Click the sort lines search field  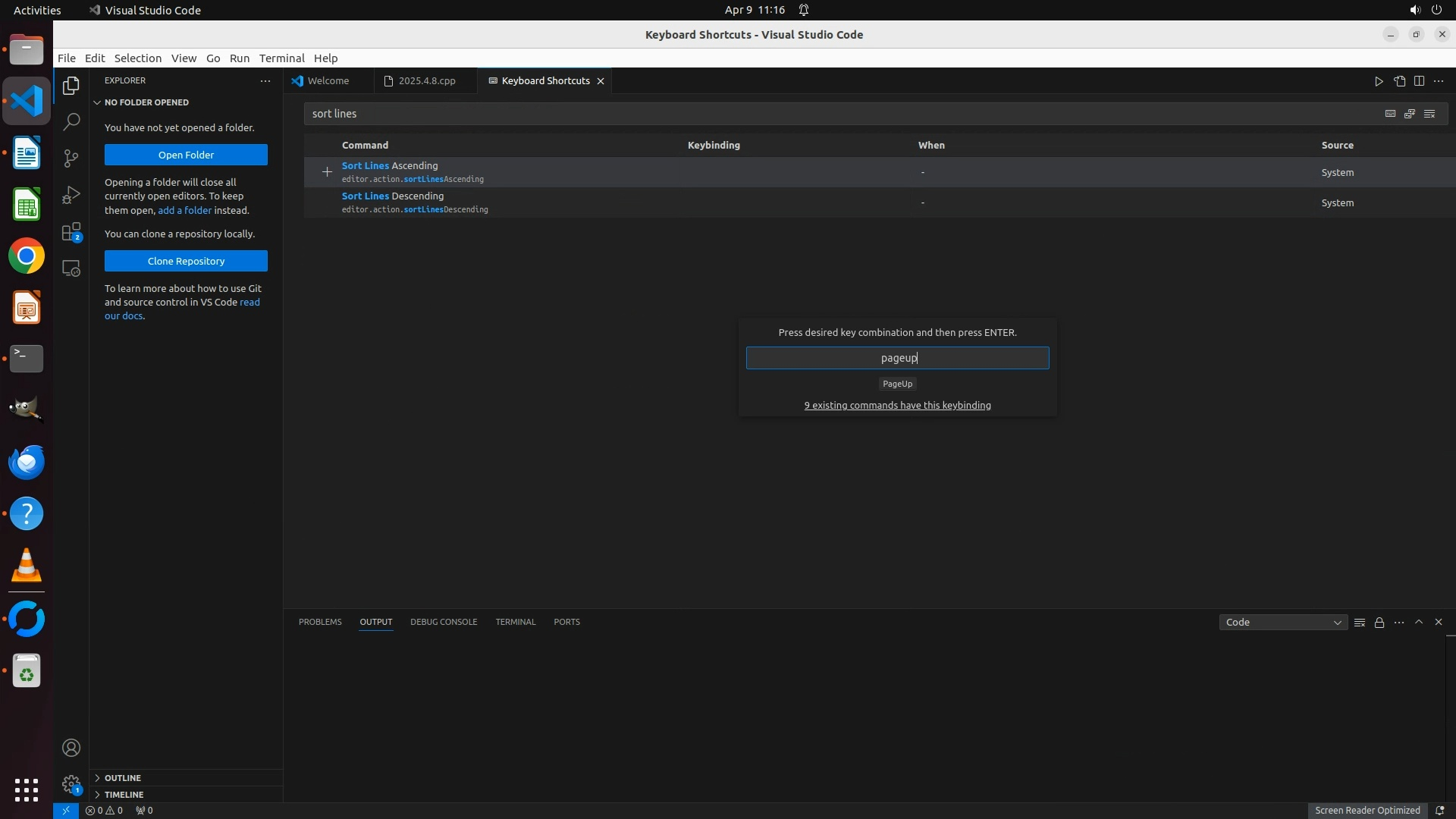point(834,114)
